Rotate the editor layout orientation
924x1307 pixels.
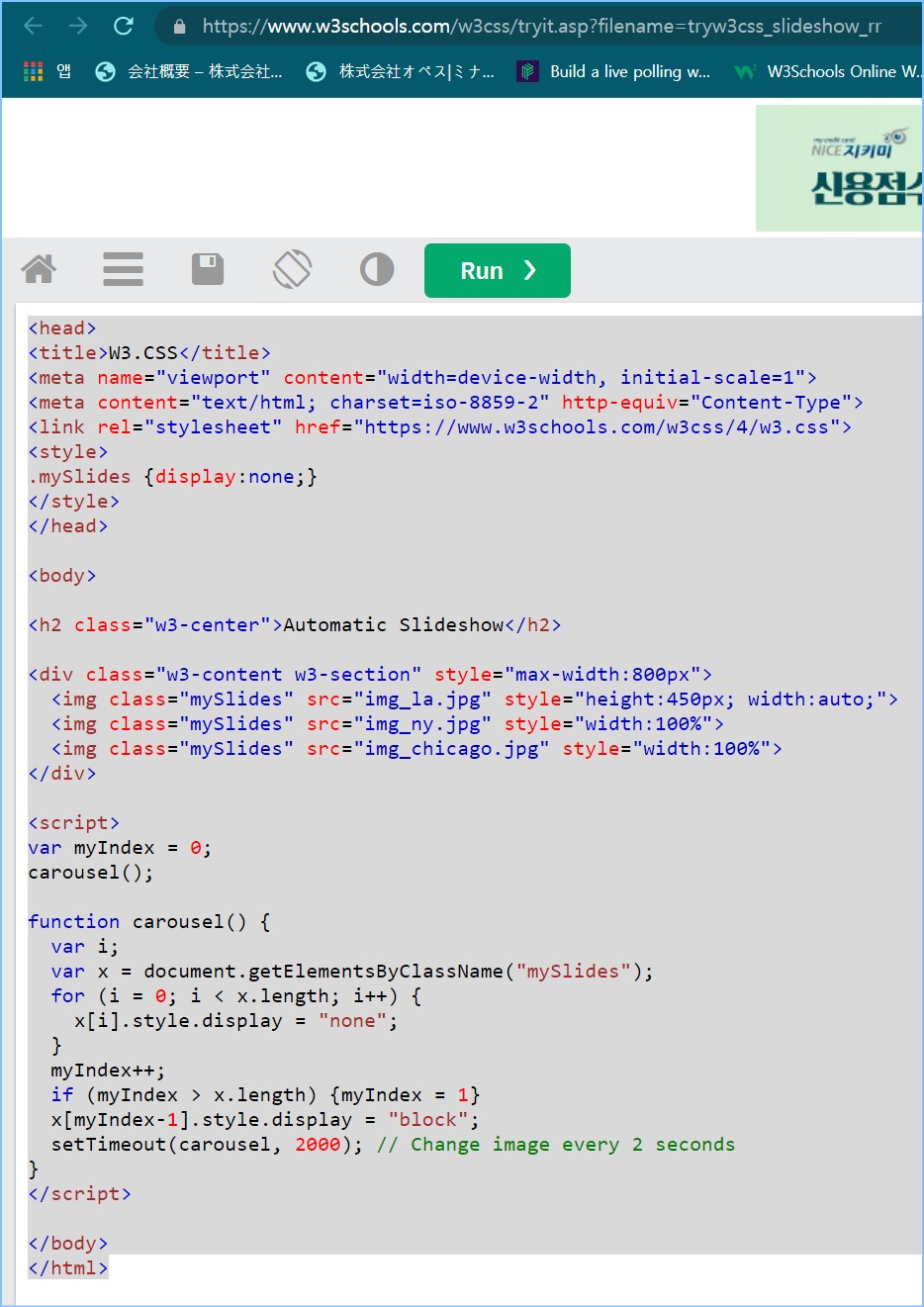293,269
